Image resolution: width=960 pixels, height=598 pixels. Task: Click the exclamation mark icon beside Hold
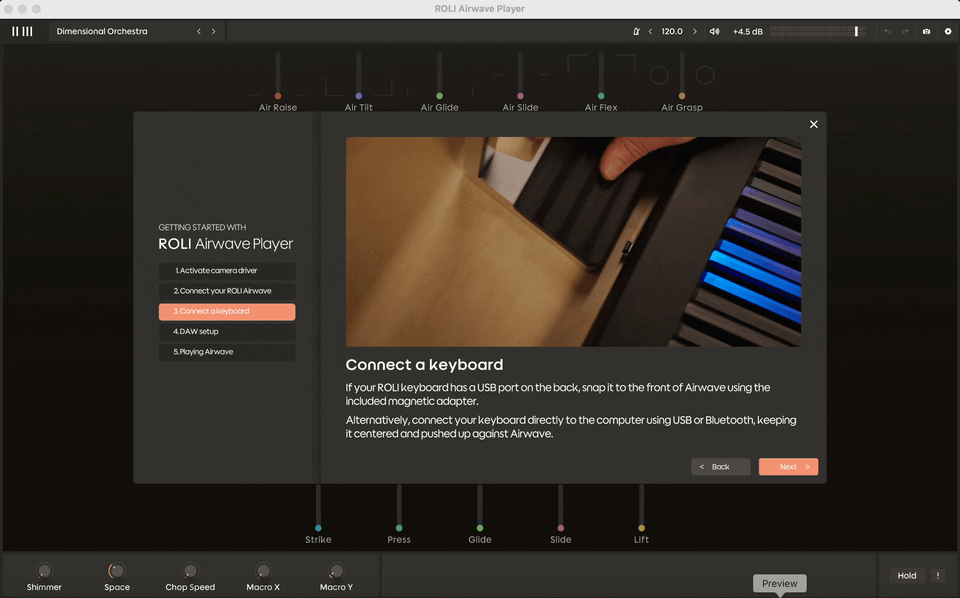tap(937, 575)
